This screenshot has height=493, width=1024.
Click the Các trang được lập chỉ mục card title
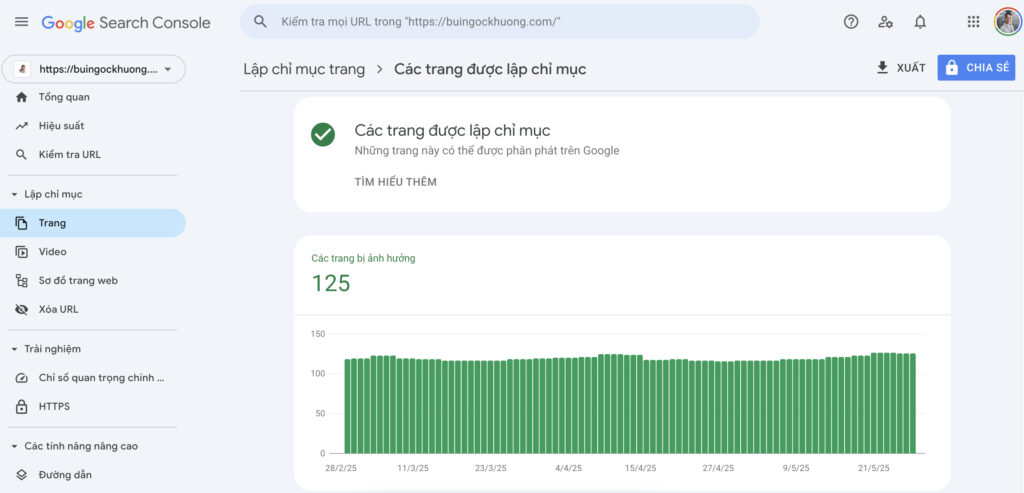pyautogui.click(x=453, y=131)
